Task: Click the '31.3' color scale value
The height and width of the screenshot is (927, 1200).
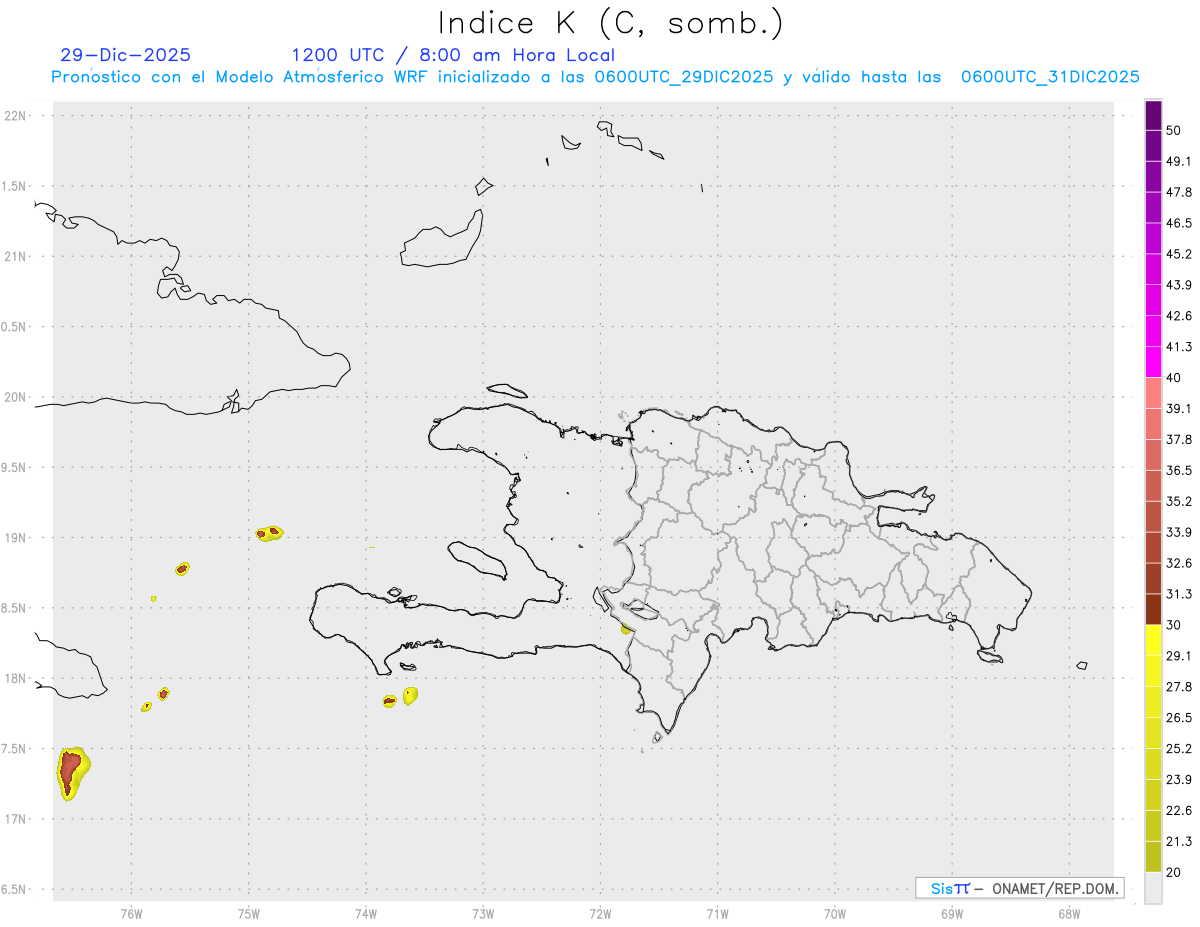Action: pyautogui.click(x=1178, y=594)
